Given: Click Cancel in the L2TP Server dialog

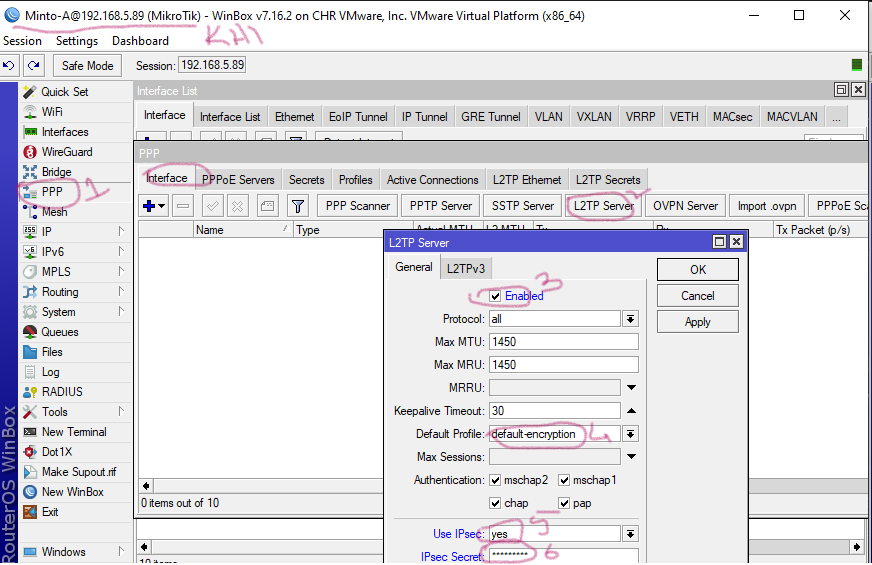Looking at the screenshot, I should [x=697, y=296].
